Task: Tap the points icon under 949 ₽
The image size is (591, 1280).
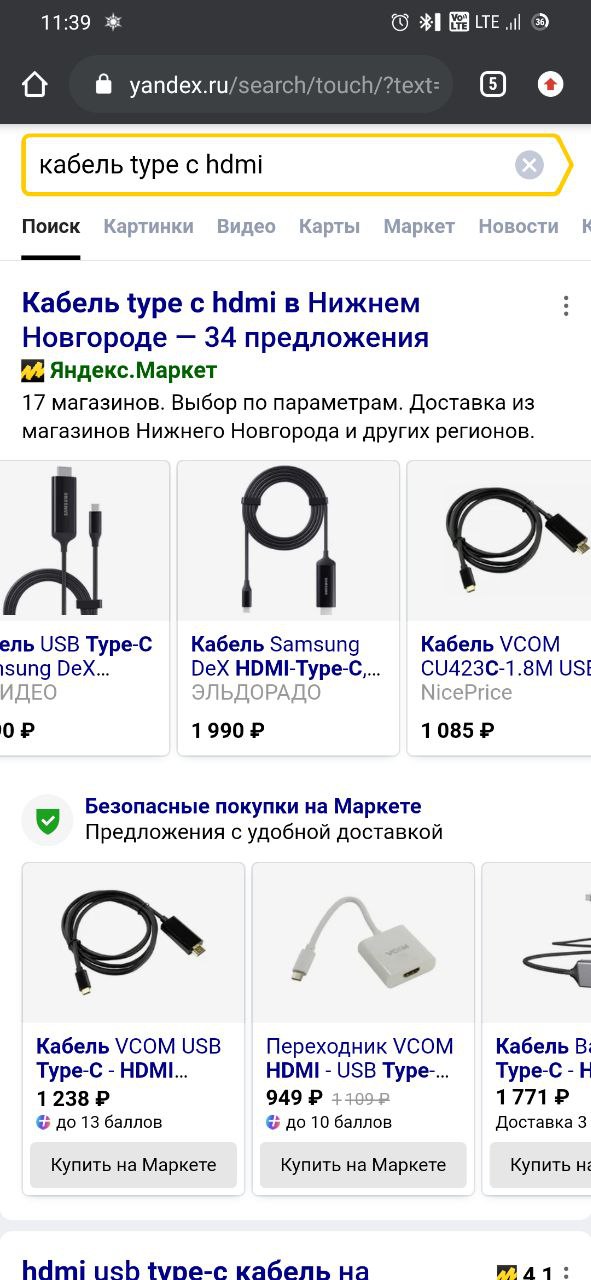Action: point(274,1122)
